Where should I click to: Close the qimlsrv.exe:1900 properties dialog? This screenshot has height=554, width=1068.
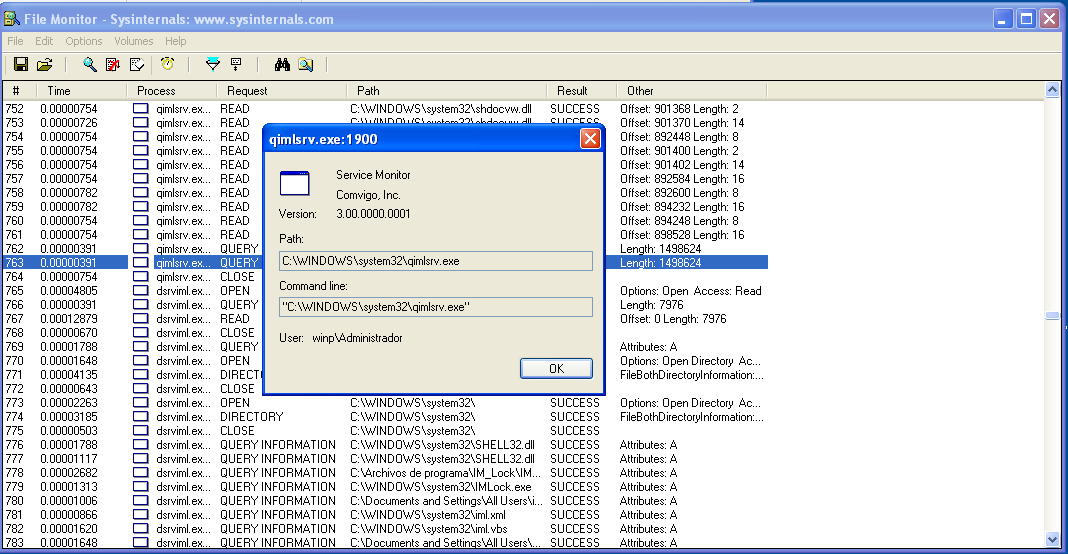pos(590,139)
